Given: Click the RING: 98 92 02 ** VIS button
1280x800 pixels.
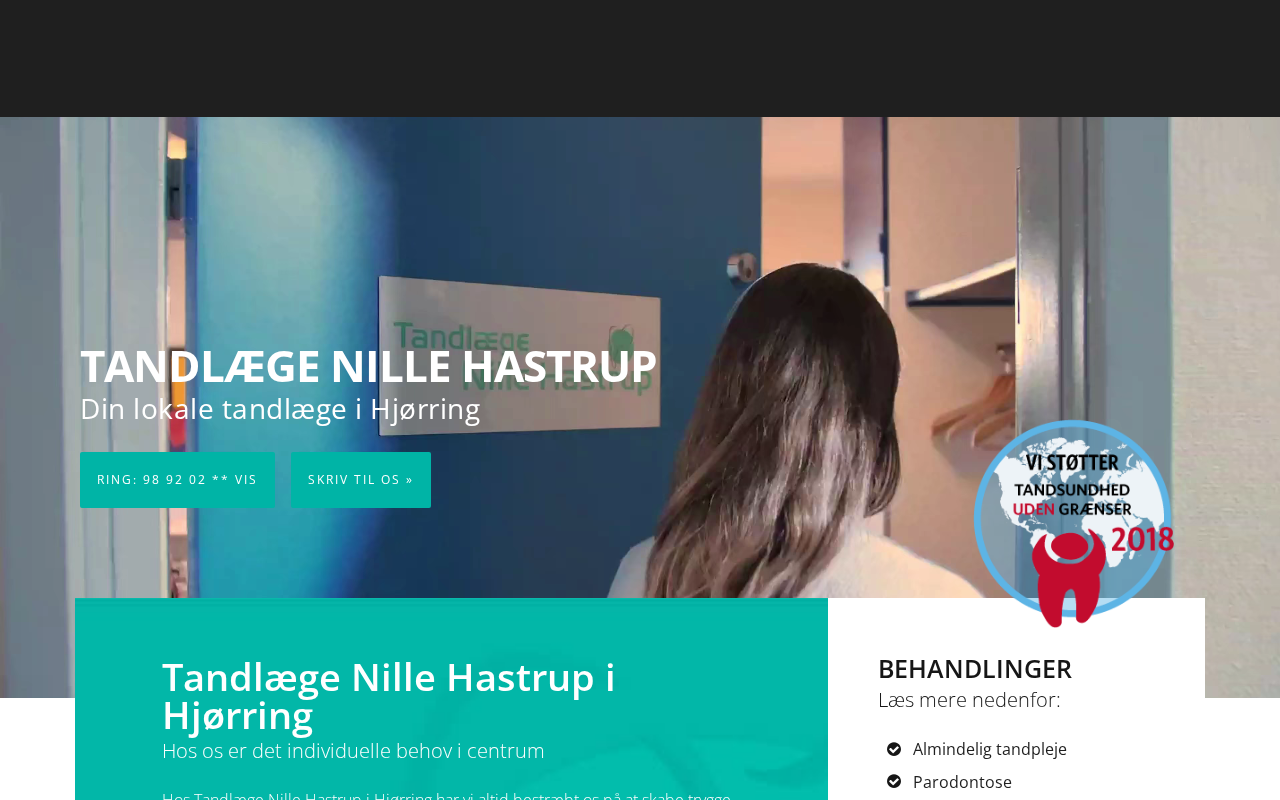Looking at the screenshot, I should click(177, 480).
